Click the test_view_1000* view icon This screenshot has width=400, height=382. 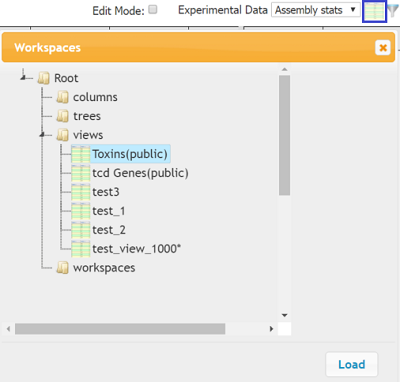(81, 249)
